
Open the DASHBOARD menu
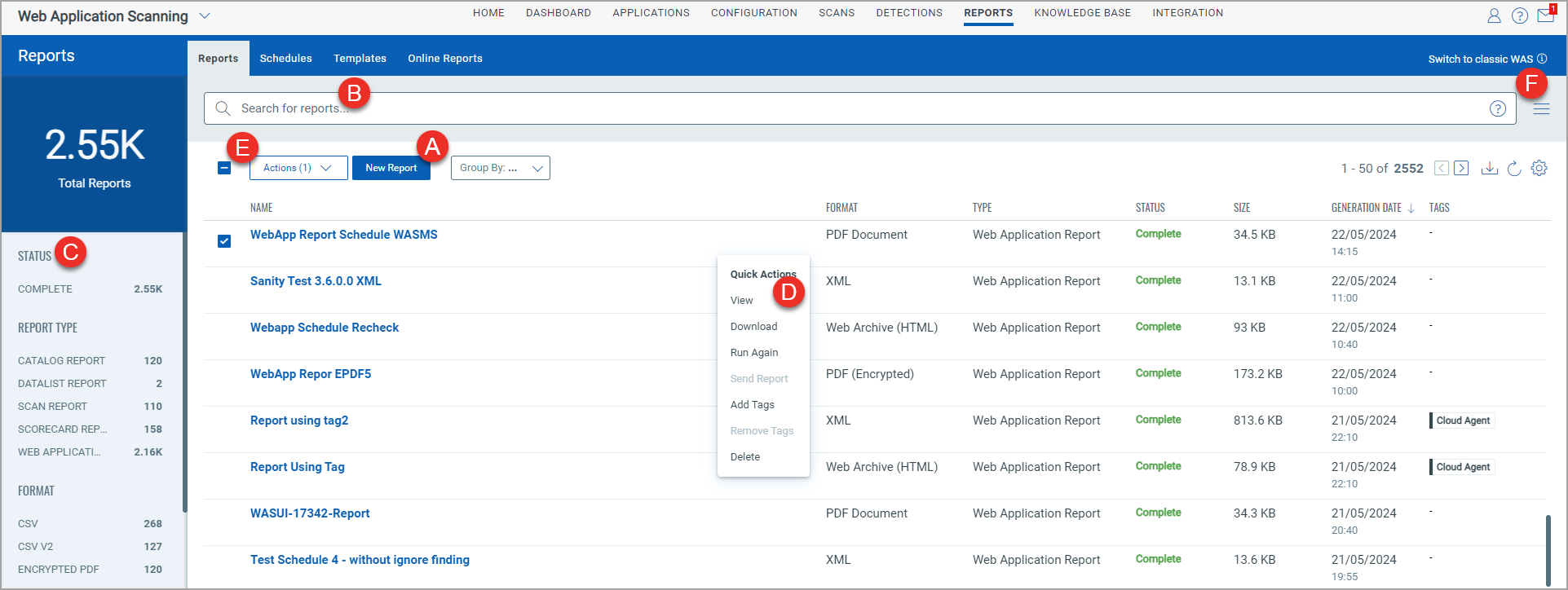tap(559, 13)
